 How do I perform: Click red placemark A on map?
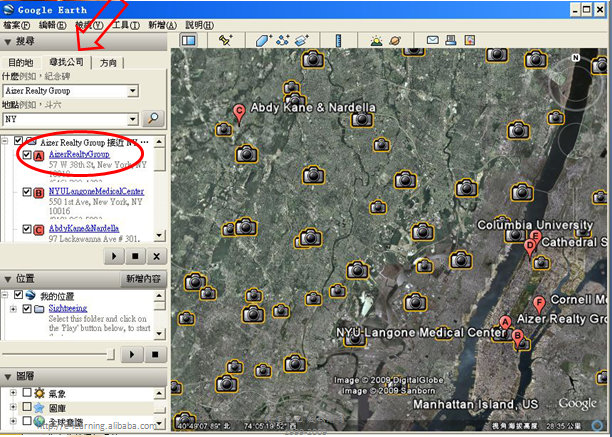click(x=505, y=323)
